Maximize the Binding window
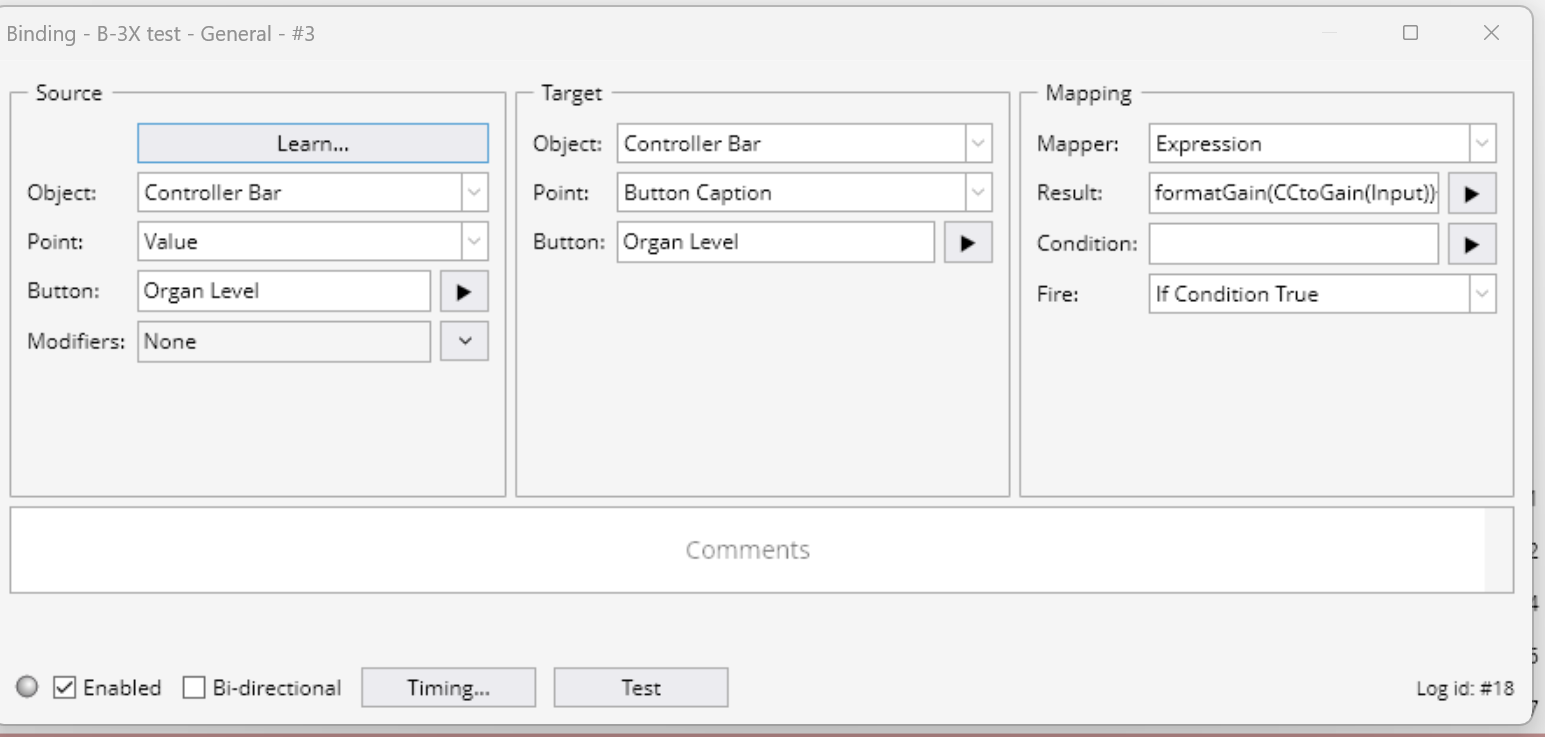Image resolution: width=1545 pixels, height=737 pixels. coord(1410,33)
